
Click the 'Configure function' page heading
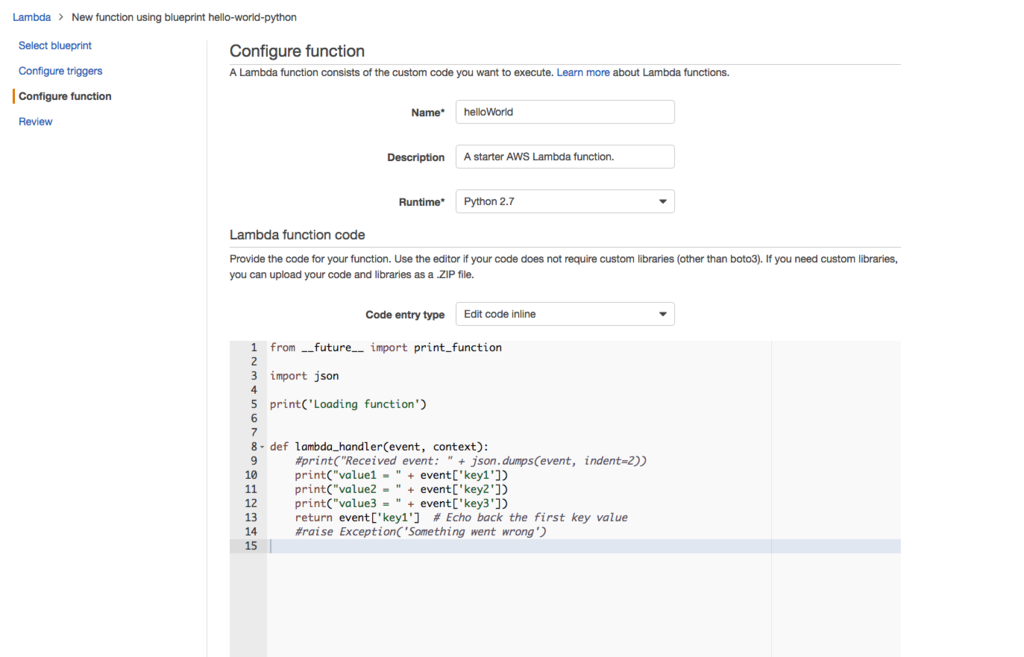(297, 51)
